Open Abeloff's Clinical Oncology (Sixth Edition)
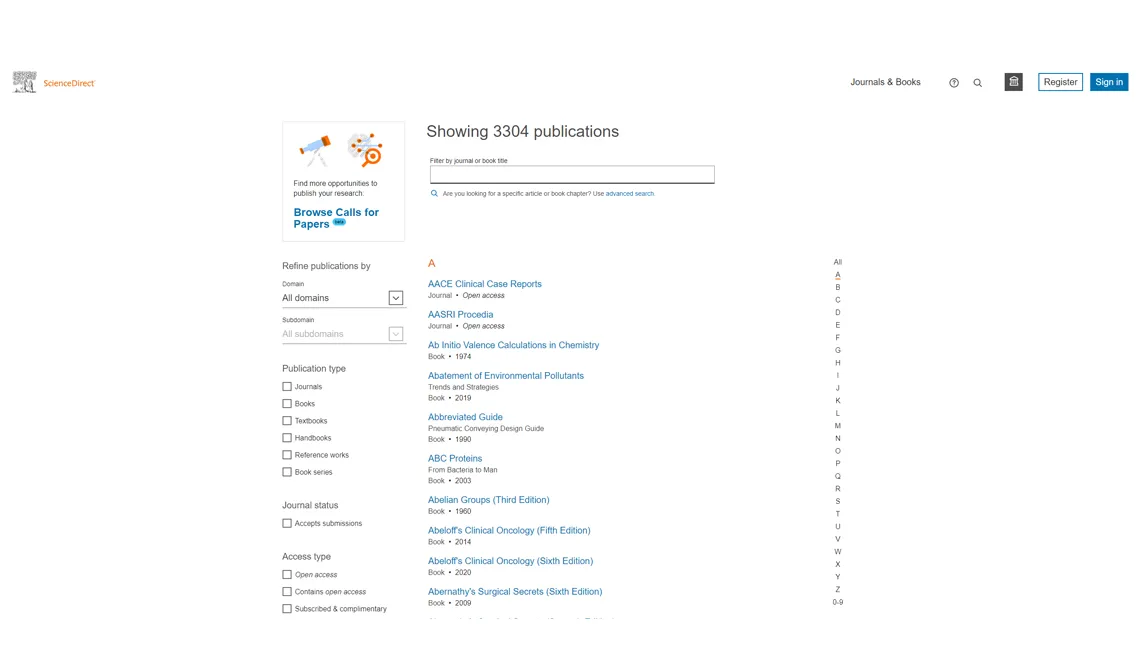This screenshot has width=1140, height=670. click(x=510, y=561)
